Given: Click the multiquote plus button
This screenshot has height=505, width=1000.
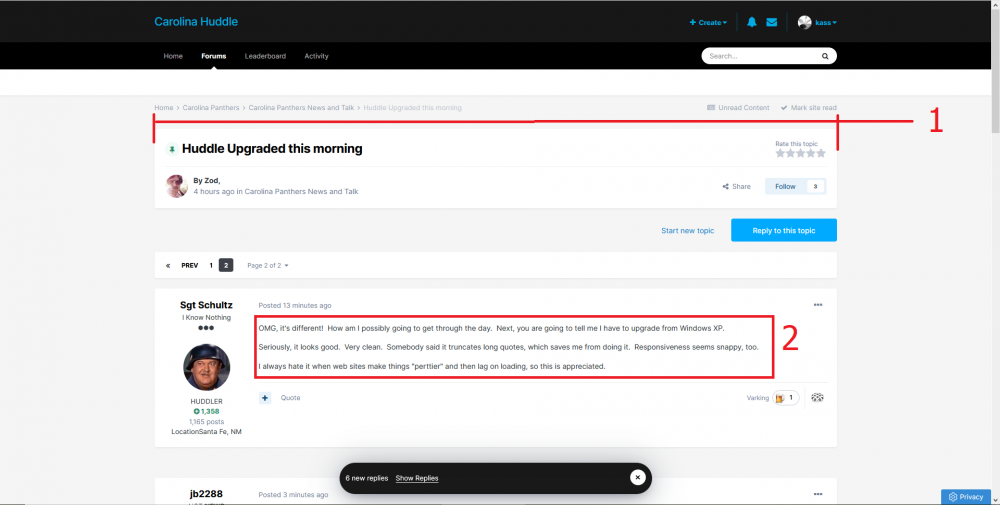Looking at the screenshot, I should coord(265,398).
